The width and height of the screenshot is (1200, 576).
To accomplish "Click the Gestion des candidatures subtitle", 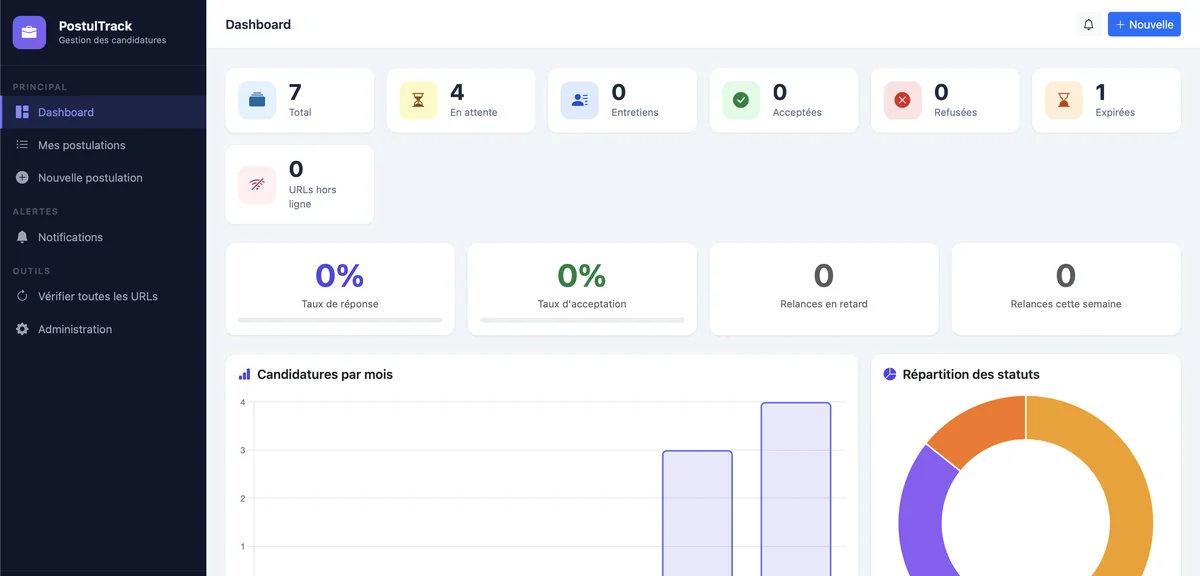I will pos(112,41).
